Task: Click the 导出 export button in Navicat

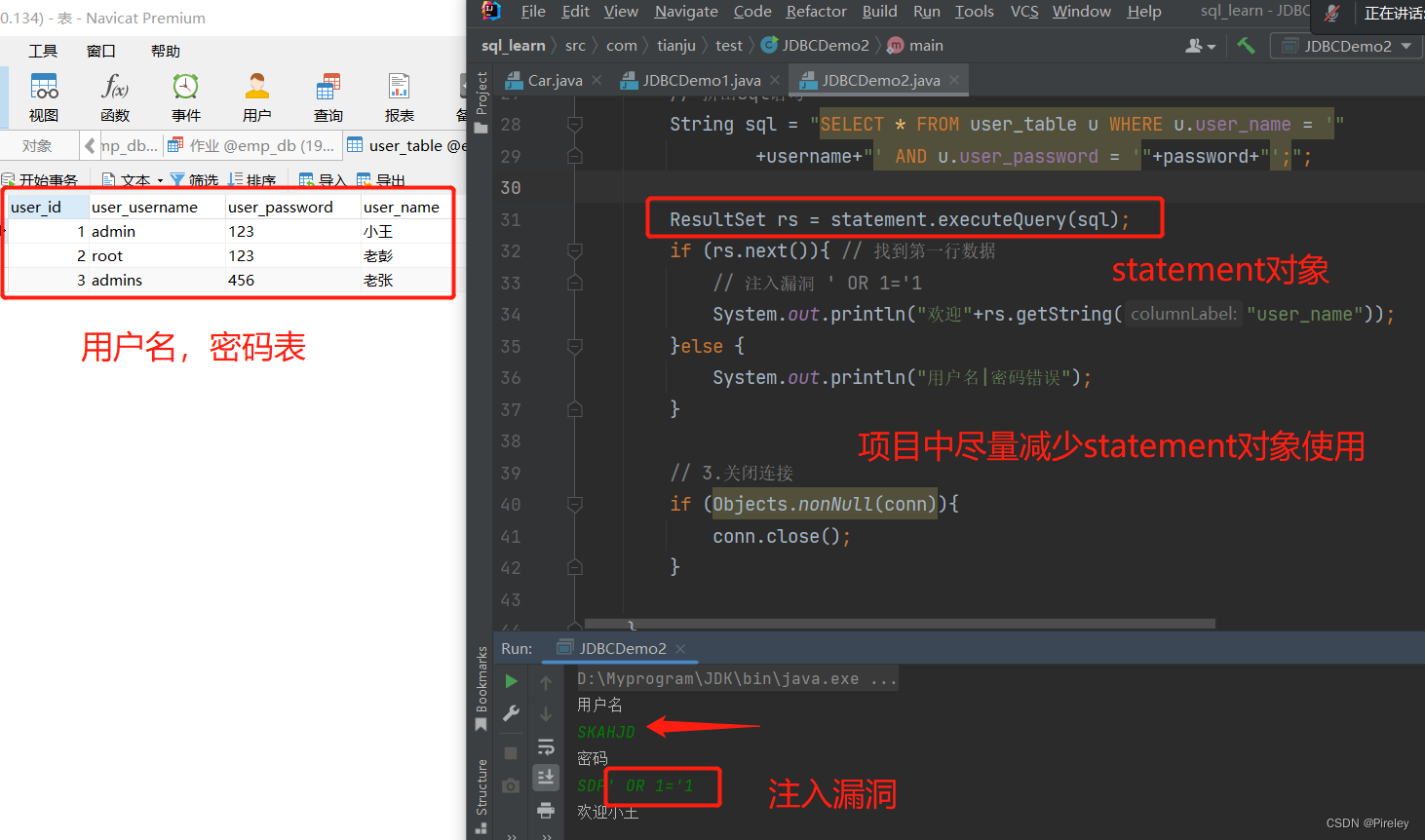Action: (x=381, y=180)
